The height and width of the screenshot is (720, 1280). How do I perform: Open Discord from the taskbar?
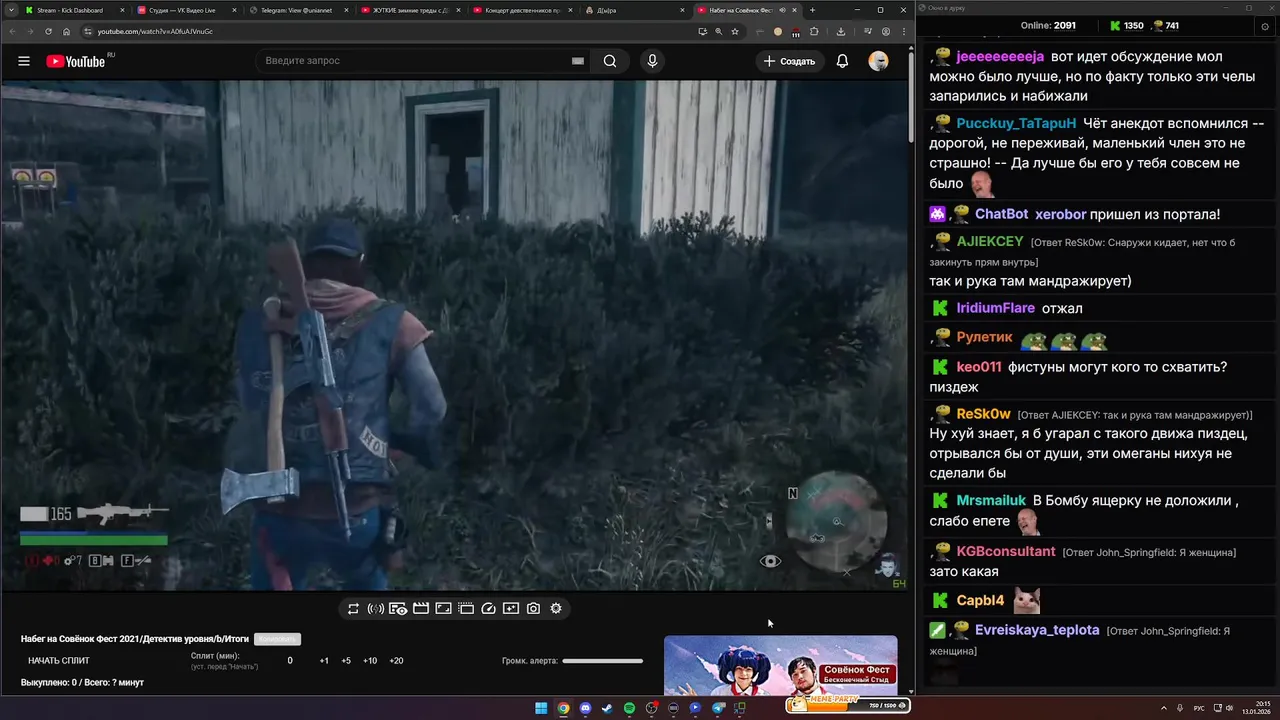[585, 708]
